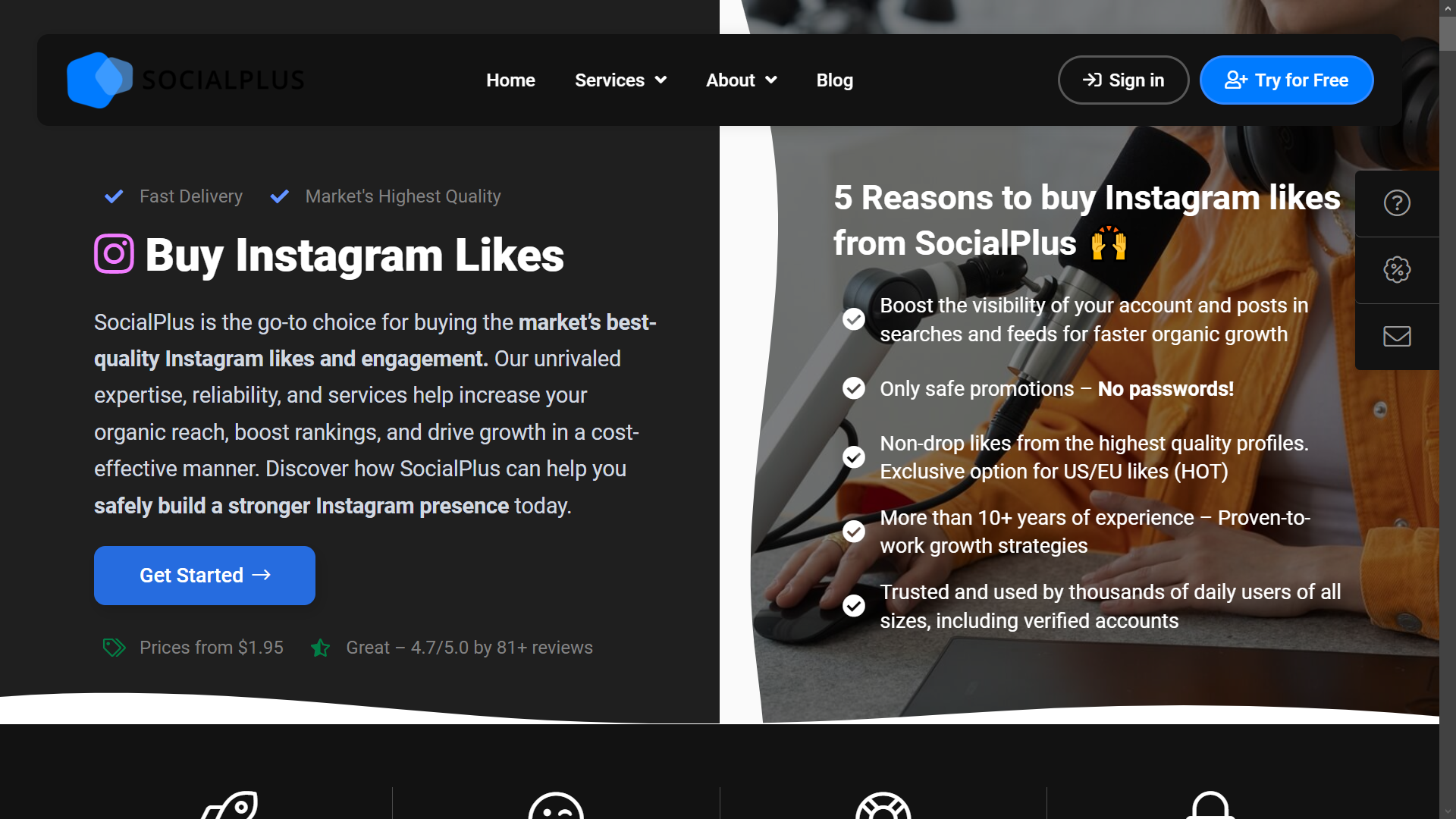The height and width of the screenshot is (819, 1456).
Task: Click the Market's Highest Quality checkmark
Action: click(x=280, y=196)
